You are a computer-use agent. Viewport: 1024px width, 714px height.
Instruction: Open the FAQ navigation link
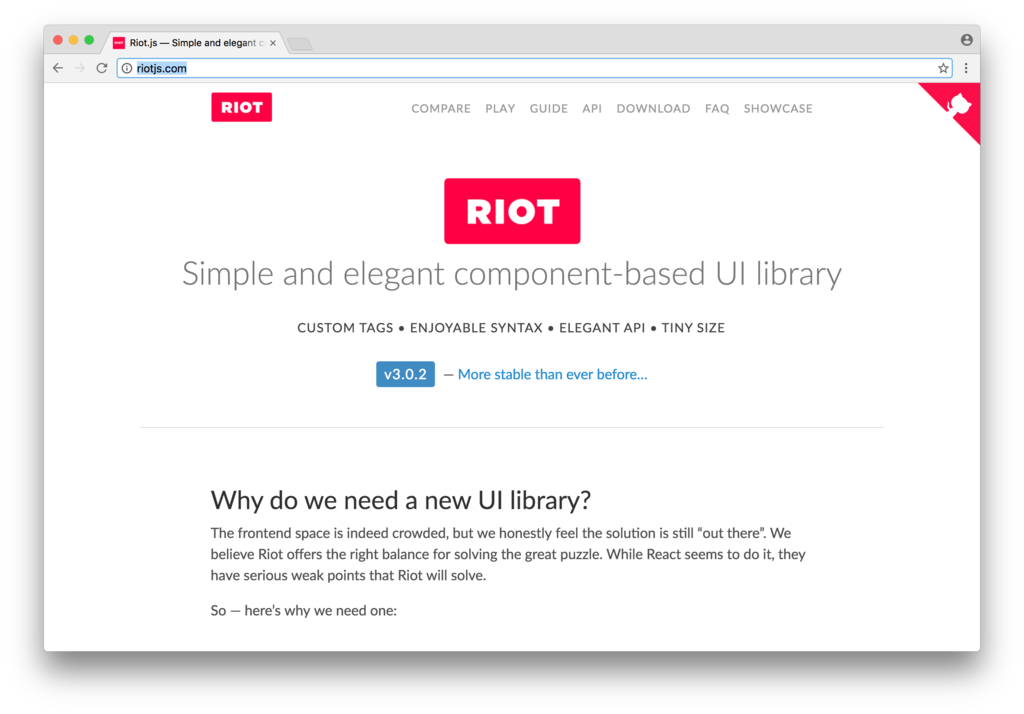click(717, 108)
